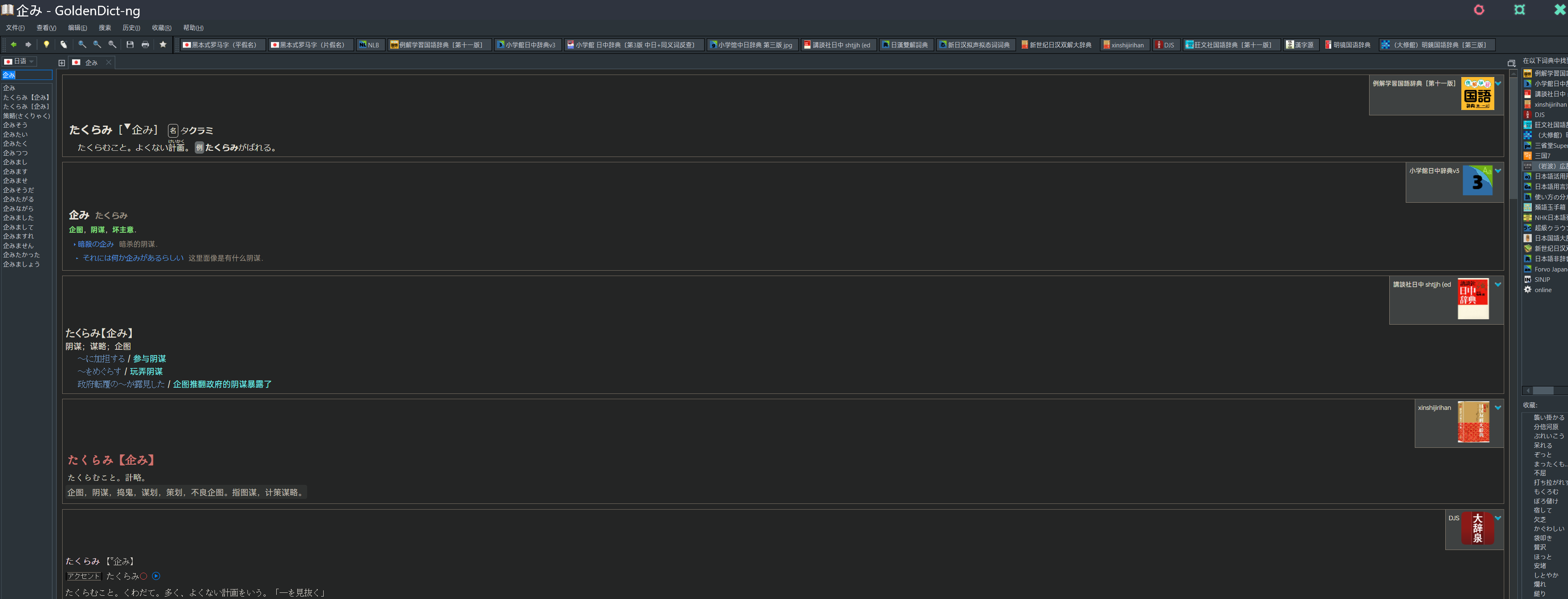Follow the ～に加担する link

tap(101, 358)
